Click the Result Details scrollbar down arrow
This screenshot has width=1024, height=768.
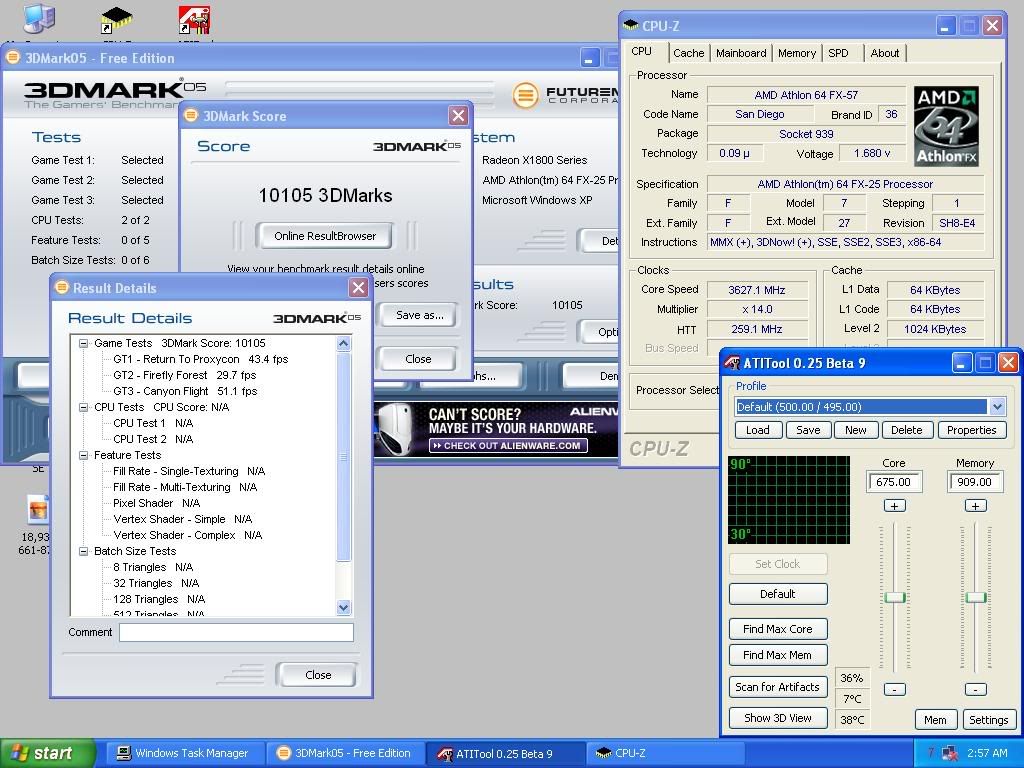344,607
